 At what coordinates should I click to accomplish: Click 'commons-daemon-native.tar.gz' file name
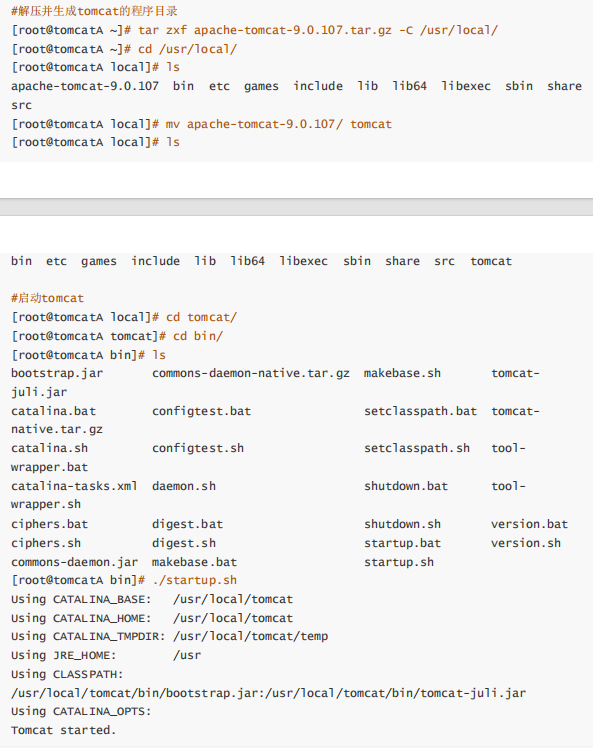click(251, 374)
